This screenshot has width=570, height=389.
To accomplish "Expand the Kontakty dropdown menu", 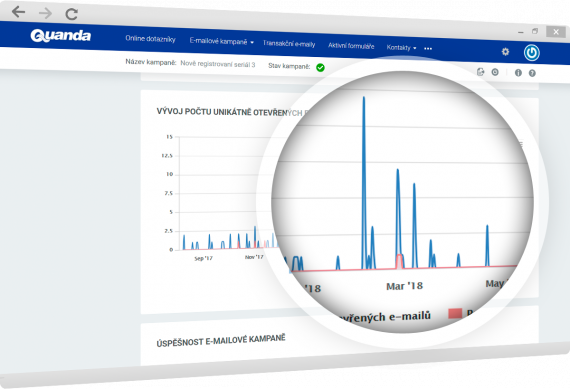I will point(401,47).
